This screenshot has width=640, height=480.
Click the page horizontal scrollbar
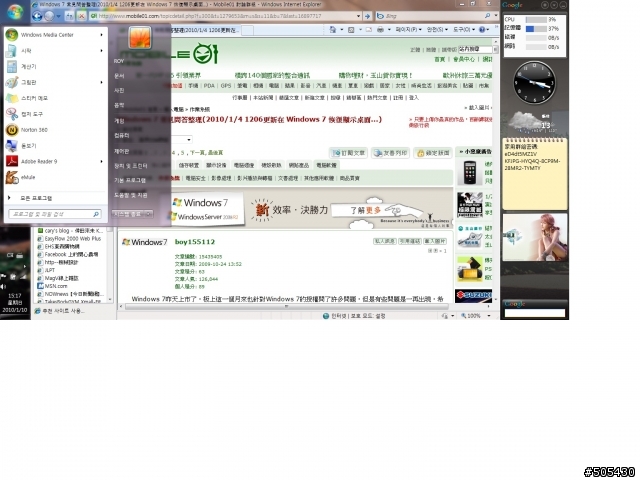click(x=286, y=307)
